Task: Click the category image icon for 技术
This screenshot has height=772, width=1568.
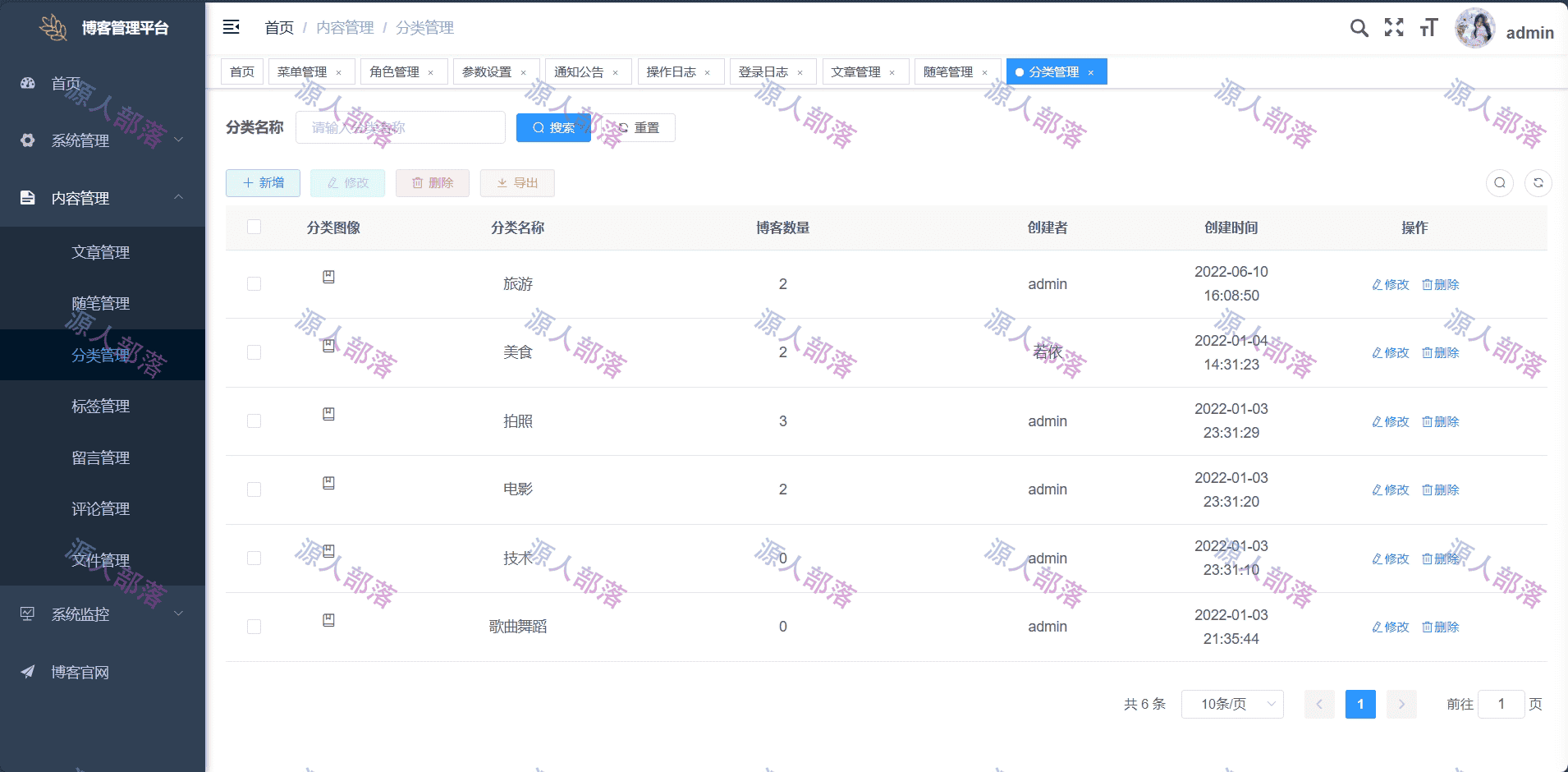Action: 328,551
